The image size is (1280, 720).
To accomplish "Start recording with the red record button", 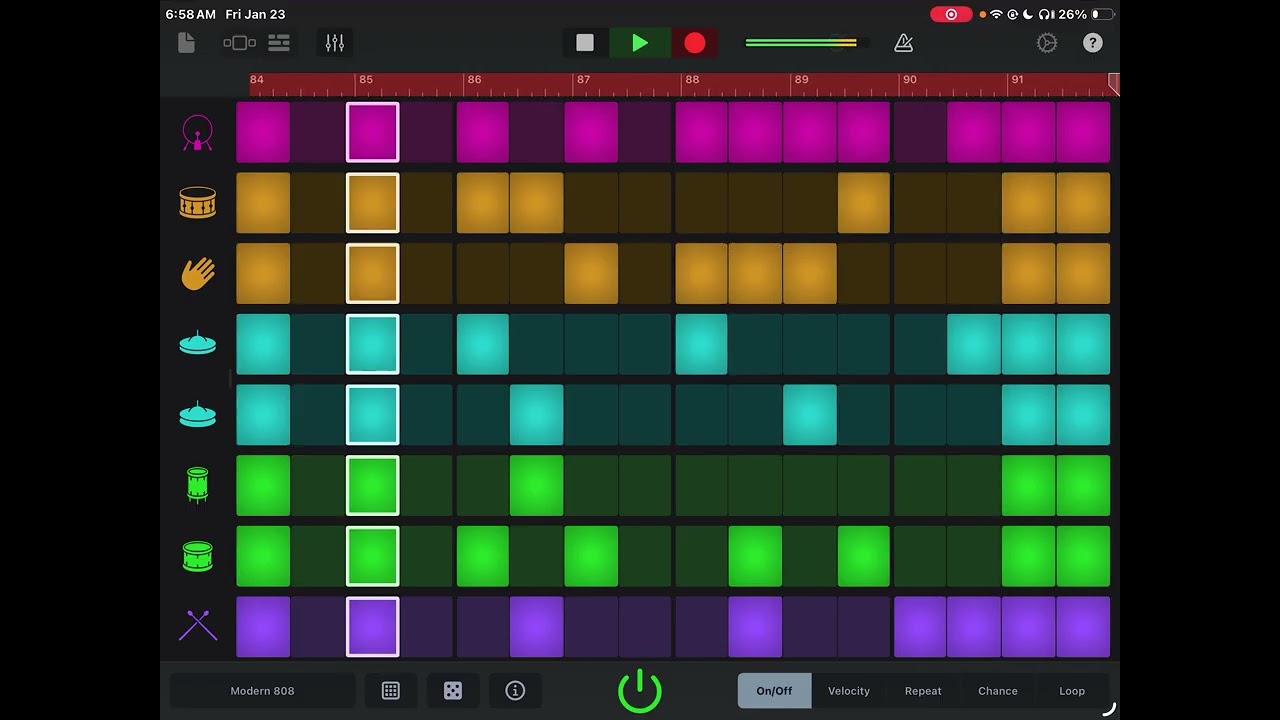I will click(x=695, y=43).
